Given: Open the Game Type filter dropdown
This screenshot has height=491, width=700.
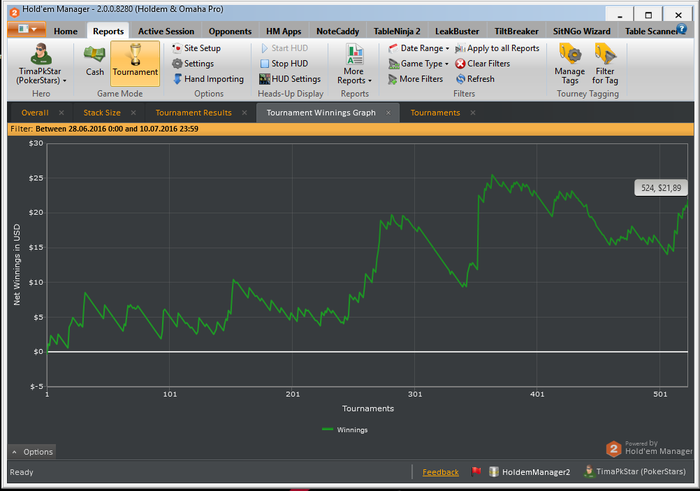Looking at the screenshot, I should 418,64.
